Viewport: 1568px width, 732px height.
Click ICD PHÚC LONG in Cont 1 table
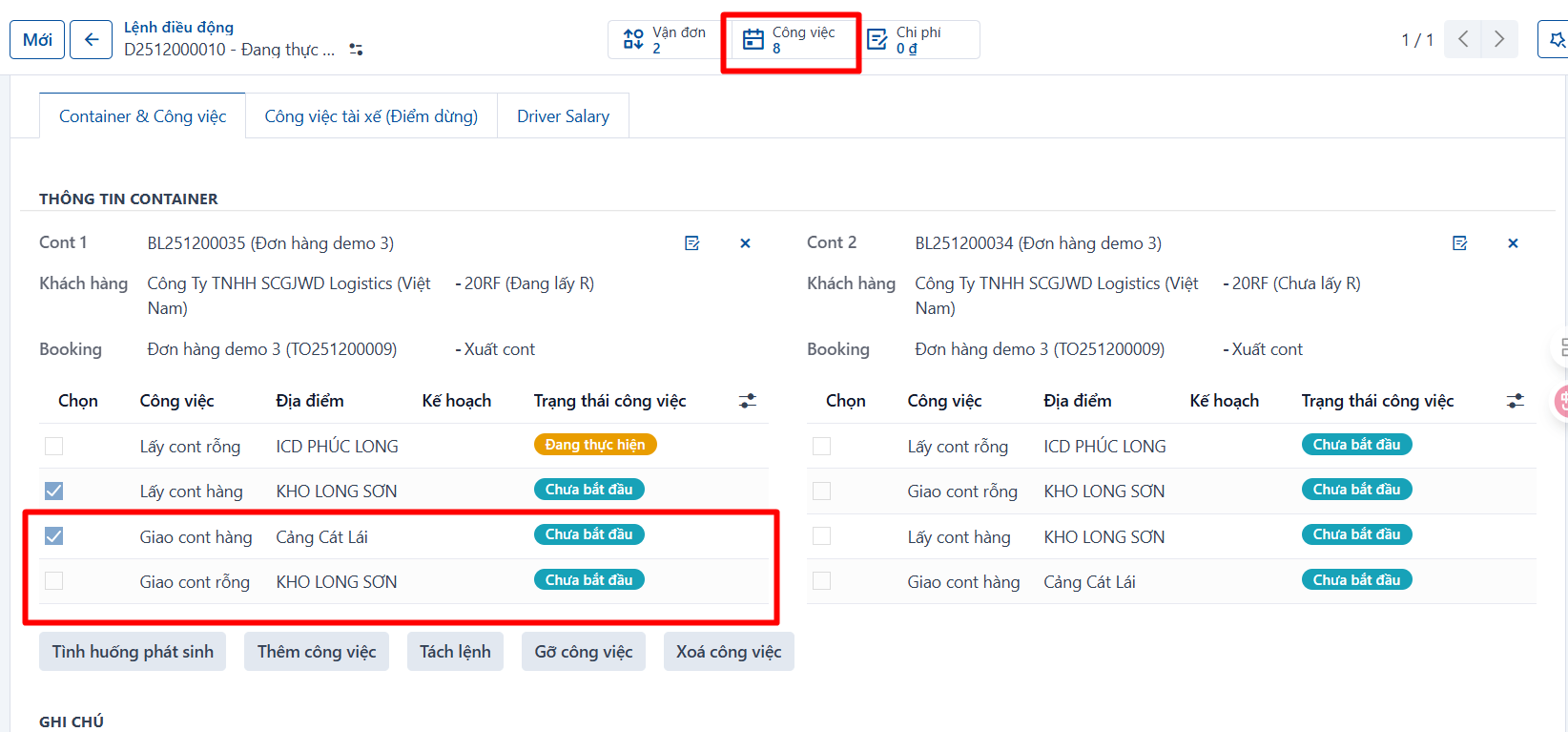pyautogui.click(x=338, y=447)
